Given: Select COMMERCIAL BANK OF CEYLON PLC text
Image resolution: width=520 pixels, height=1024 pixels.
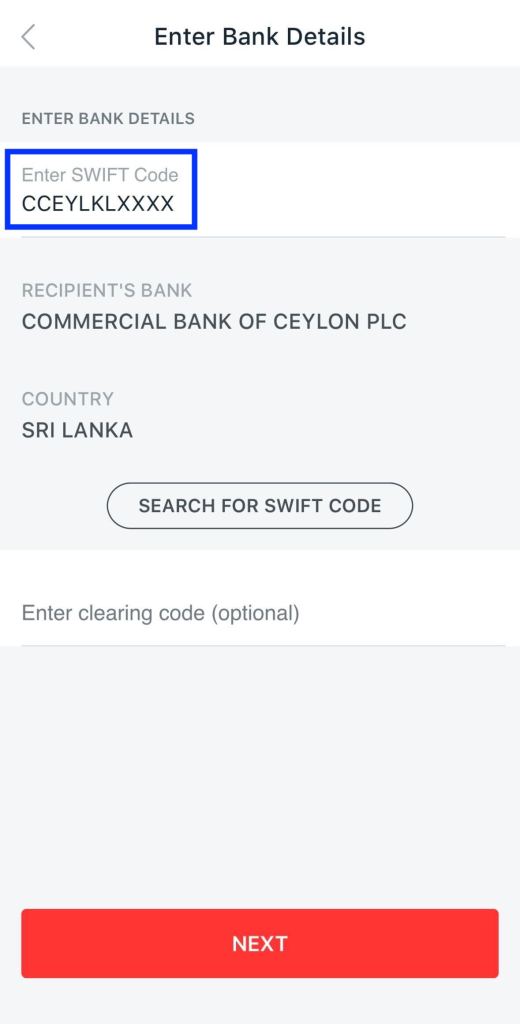Looking at the screenshot, I should pos(214,321).
